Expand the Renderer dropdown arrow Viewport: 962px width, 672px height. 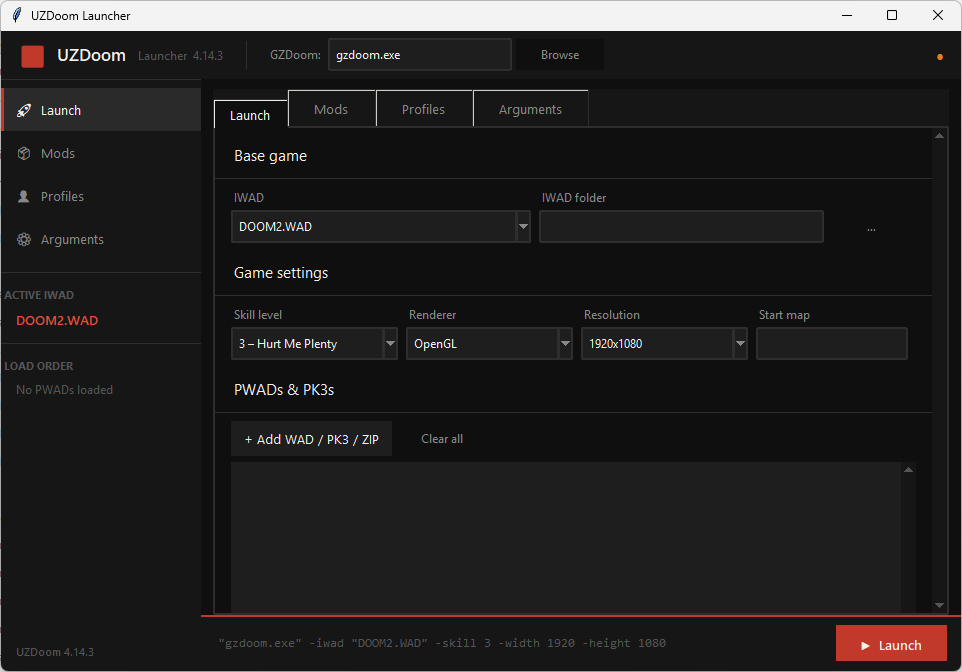tap(565, 344)
